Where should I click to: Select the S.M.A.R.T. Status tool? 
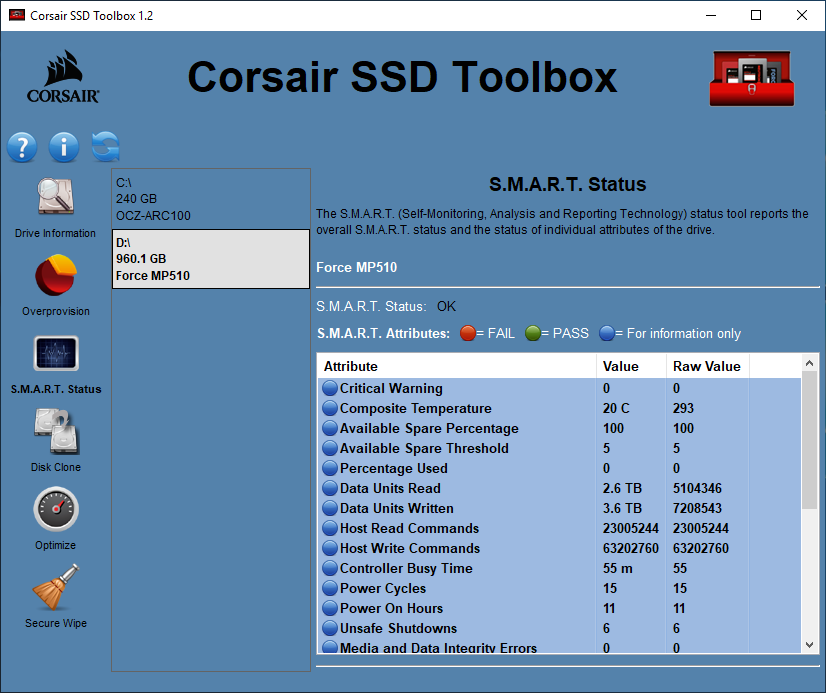click(x=55, y=358)
